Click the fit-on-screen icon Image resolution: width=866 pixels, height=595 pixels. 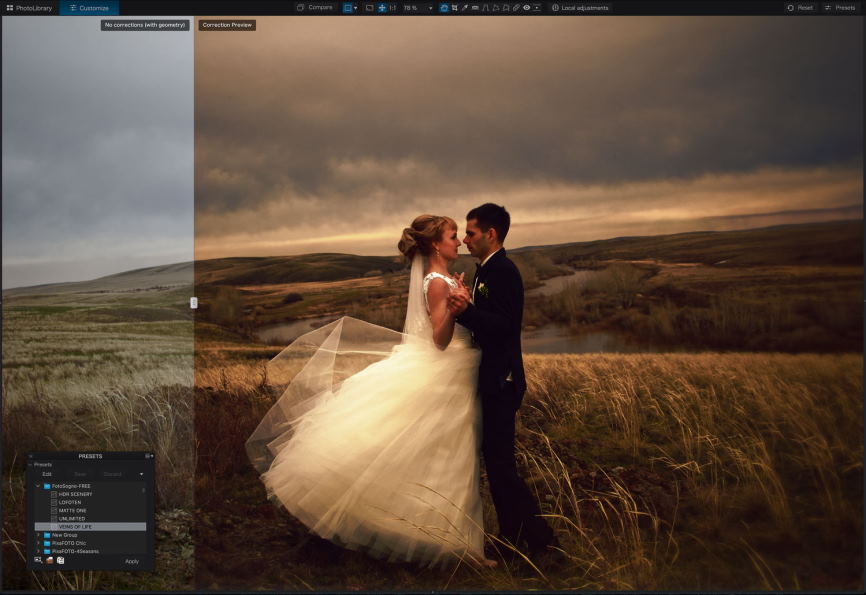point(369,8)
